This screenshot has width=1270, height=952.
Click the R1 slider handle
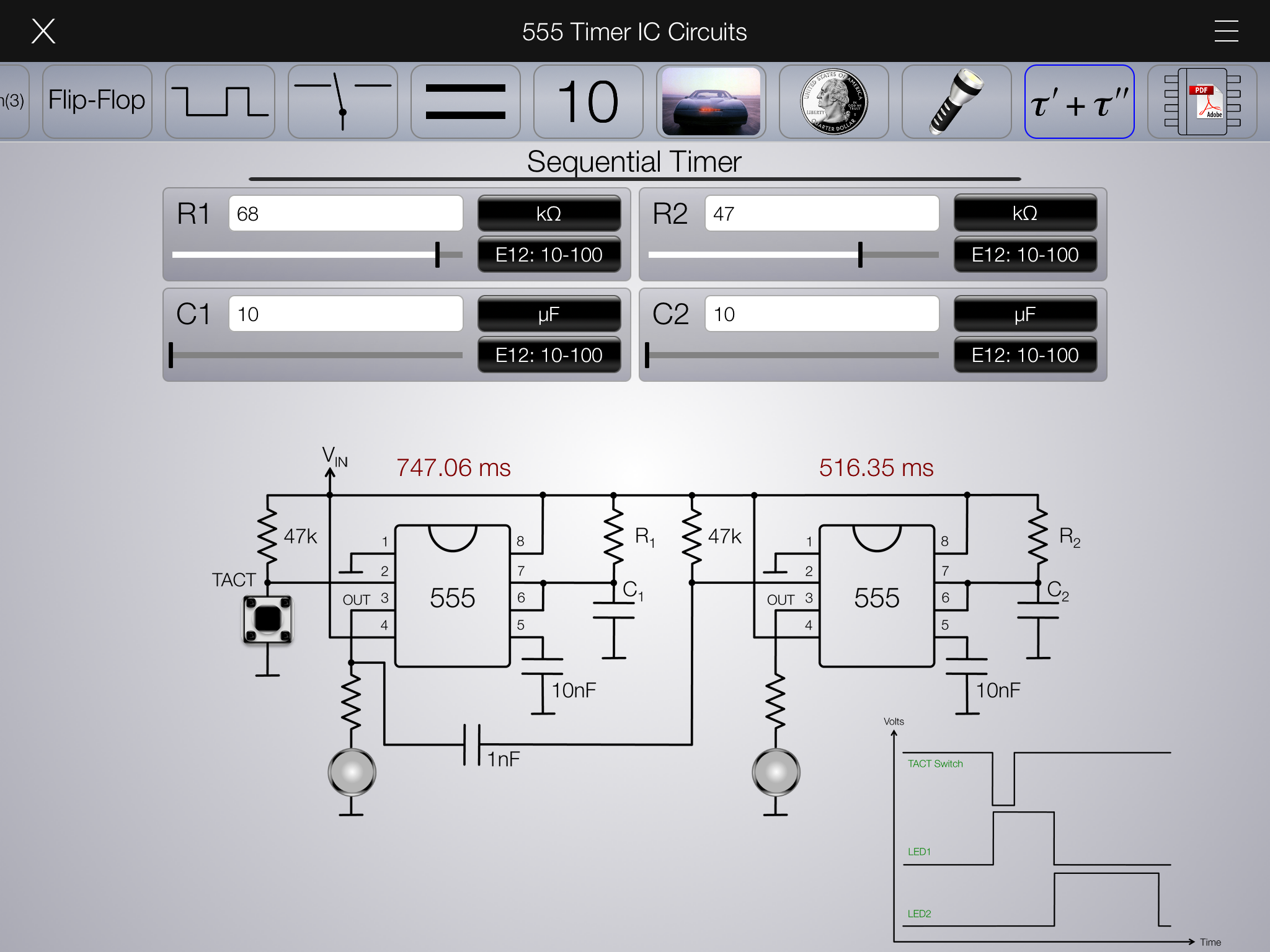tap(437, 255)
